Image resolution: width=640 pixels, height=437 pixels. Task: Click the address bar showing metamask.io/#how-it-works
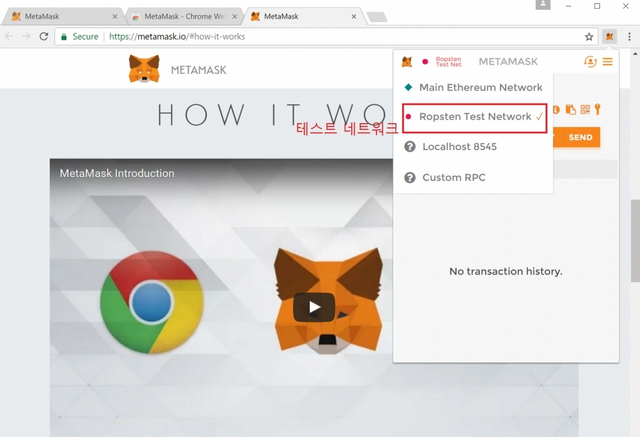click(327, 37)
